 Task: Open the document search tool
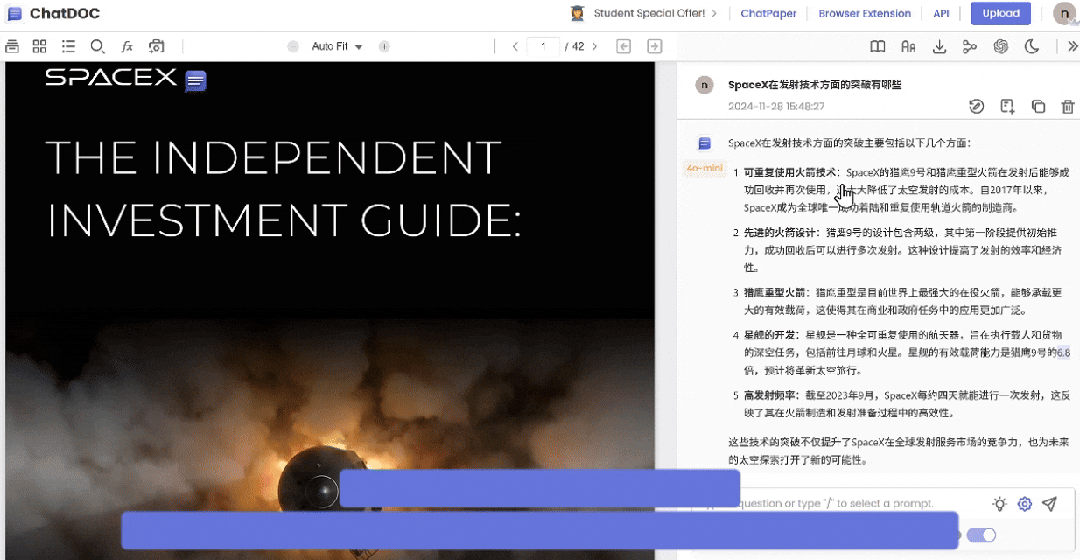[97, 46]
